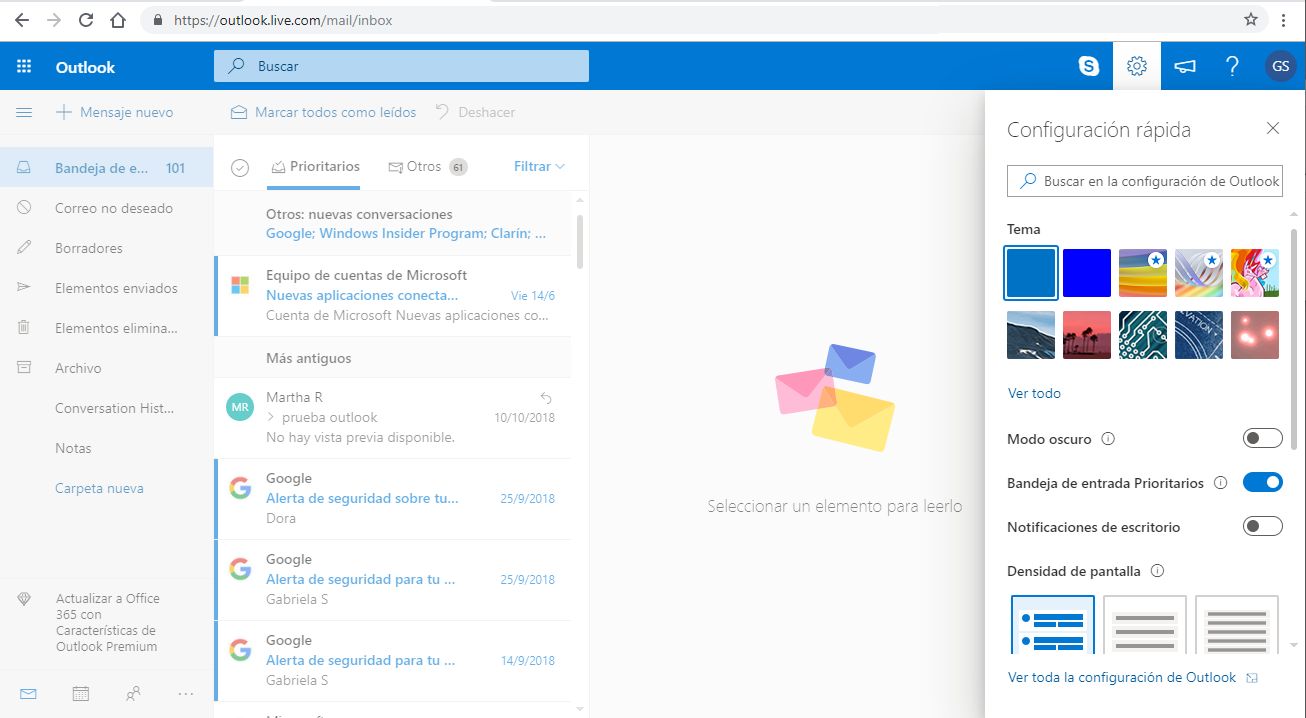Switch to Otros tab
This screenshot has width=1306, height=718.
428,167
